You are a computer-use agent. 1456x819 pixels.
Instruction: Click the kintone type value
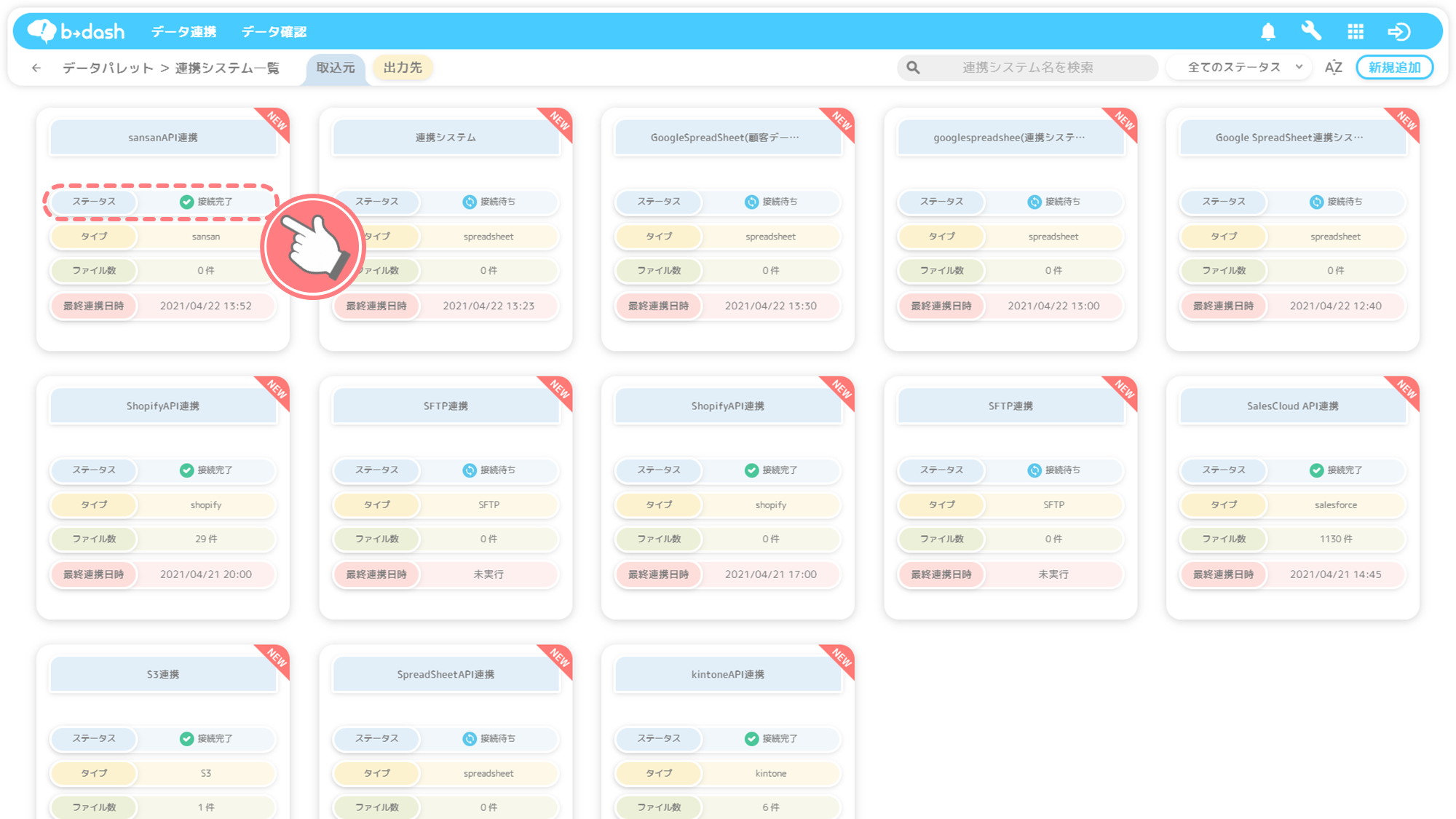pos(771,774)
